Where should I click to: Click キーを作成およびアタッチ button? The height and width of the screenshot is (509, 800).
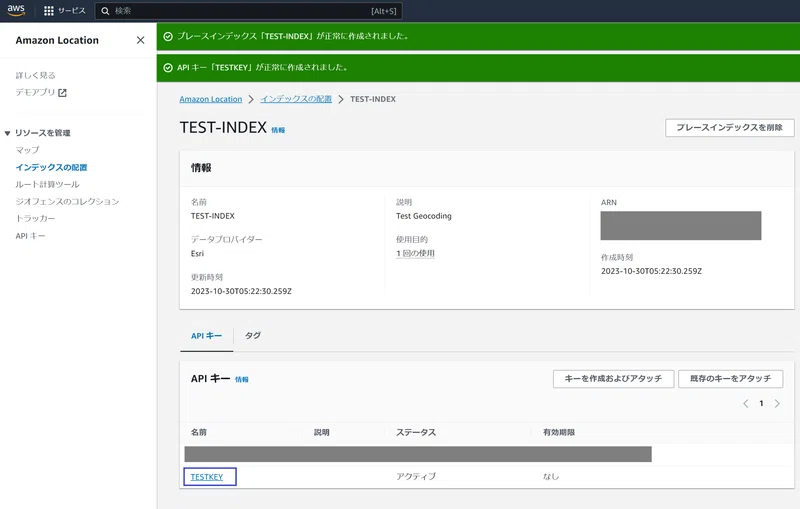tap(613, 378)
